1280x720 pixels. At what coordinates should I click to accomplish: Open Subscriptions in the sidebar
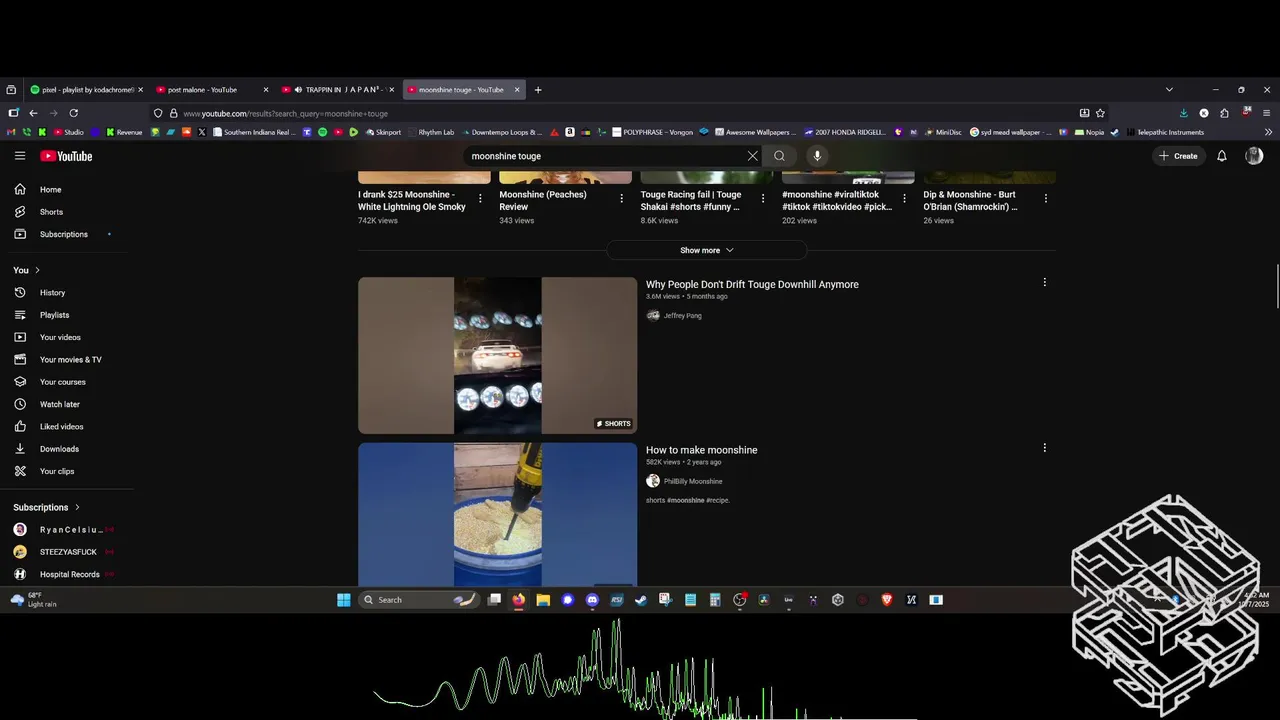tap(66, 234)
